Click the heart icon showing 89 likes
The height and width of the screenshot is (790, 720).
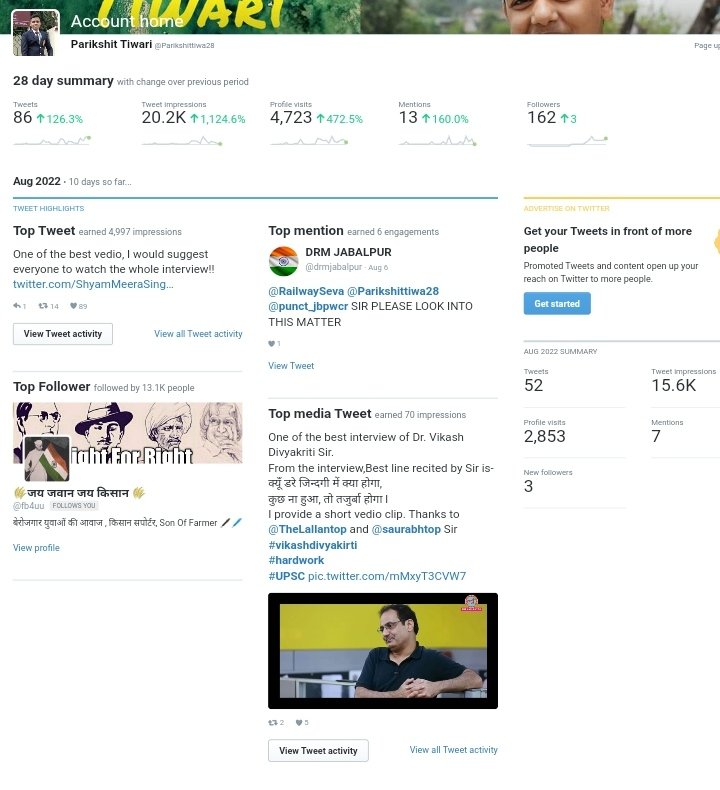pyautogui.click(x=73, y=306)
